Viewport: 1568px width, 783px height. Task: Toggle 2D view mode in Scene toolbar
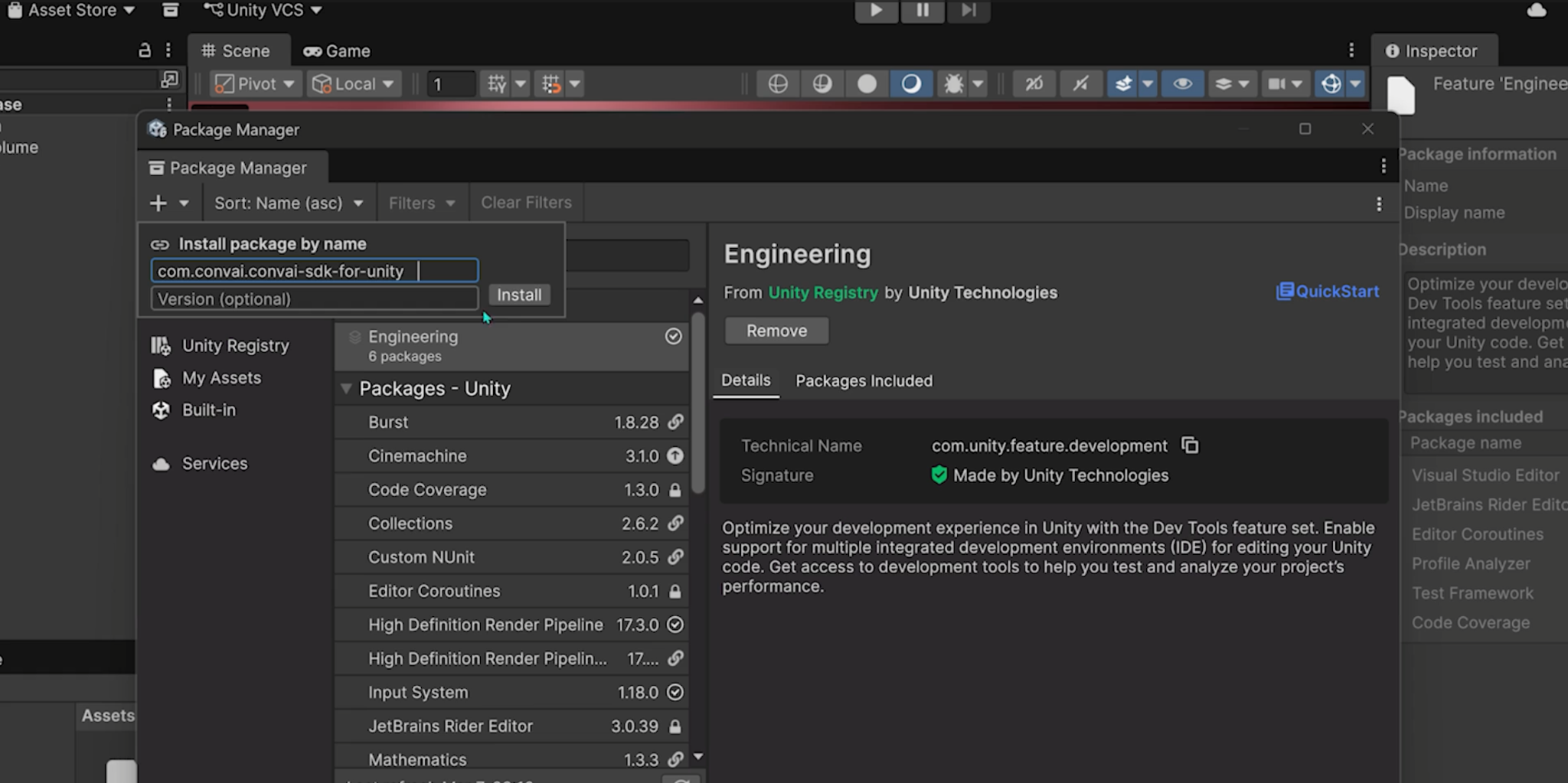click(1034, 84)
